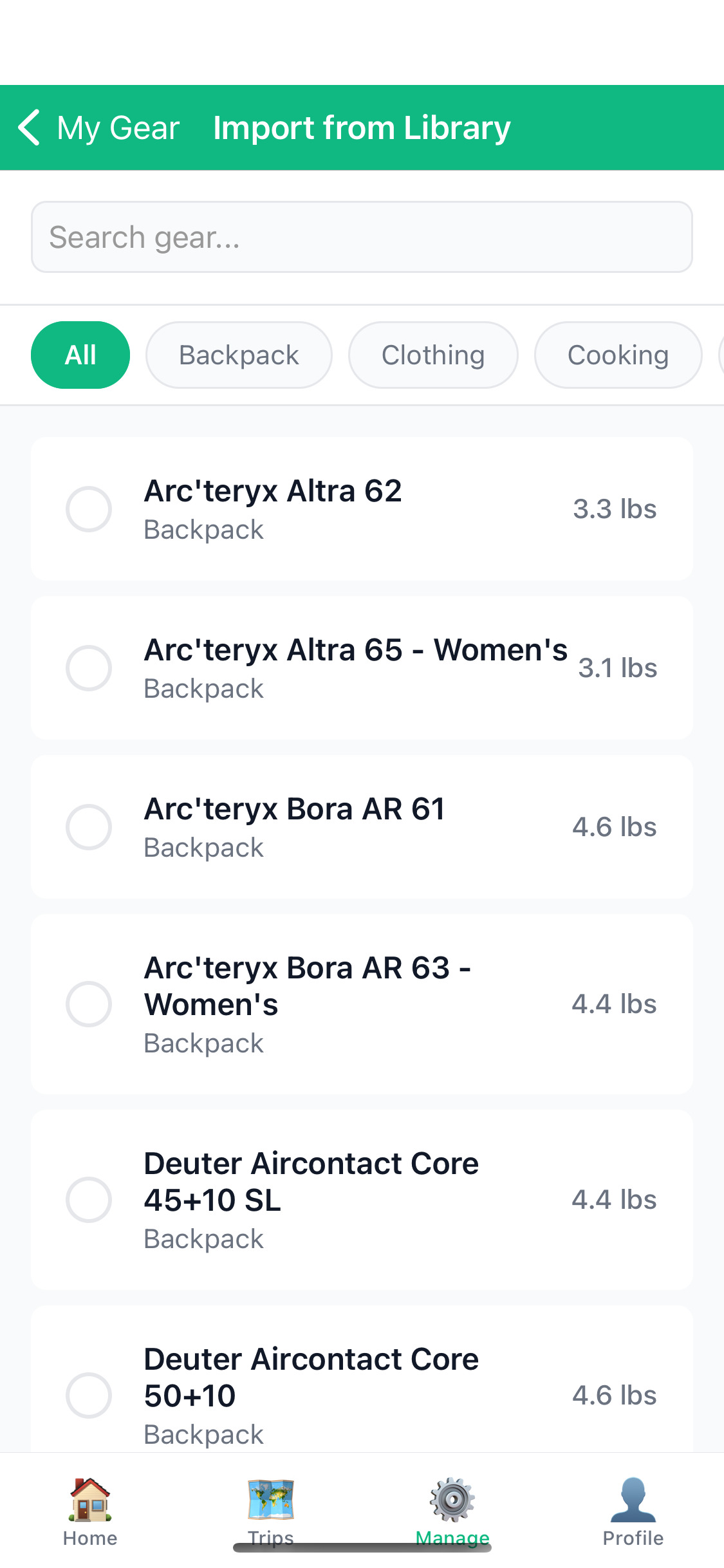Select the Arc'teryx Bora AR 61 radio circle
The height and width of the screenshot is (1568, 724).
(89, 827)
